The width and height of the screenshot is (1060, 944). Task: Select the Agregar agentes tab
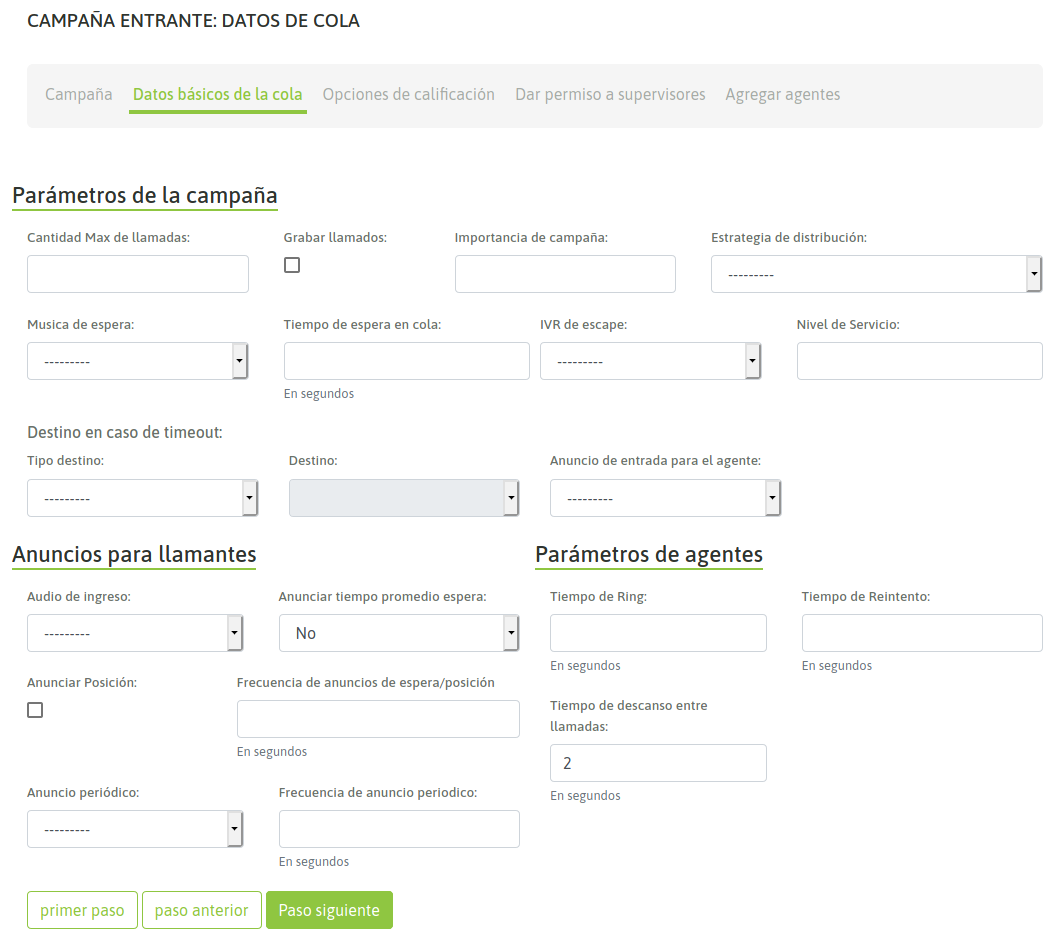782,94
